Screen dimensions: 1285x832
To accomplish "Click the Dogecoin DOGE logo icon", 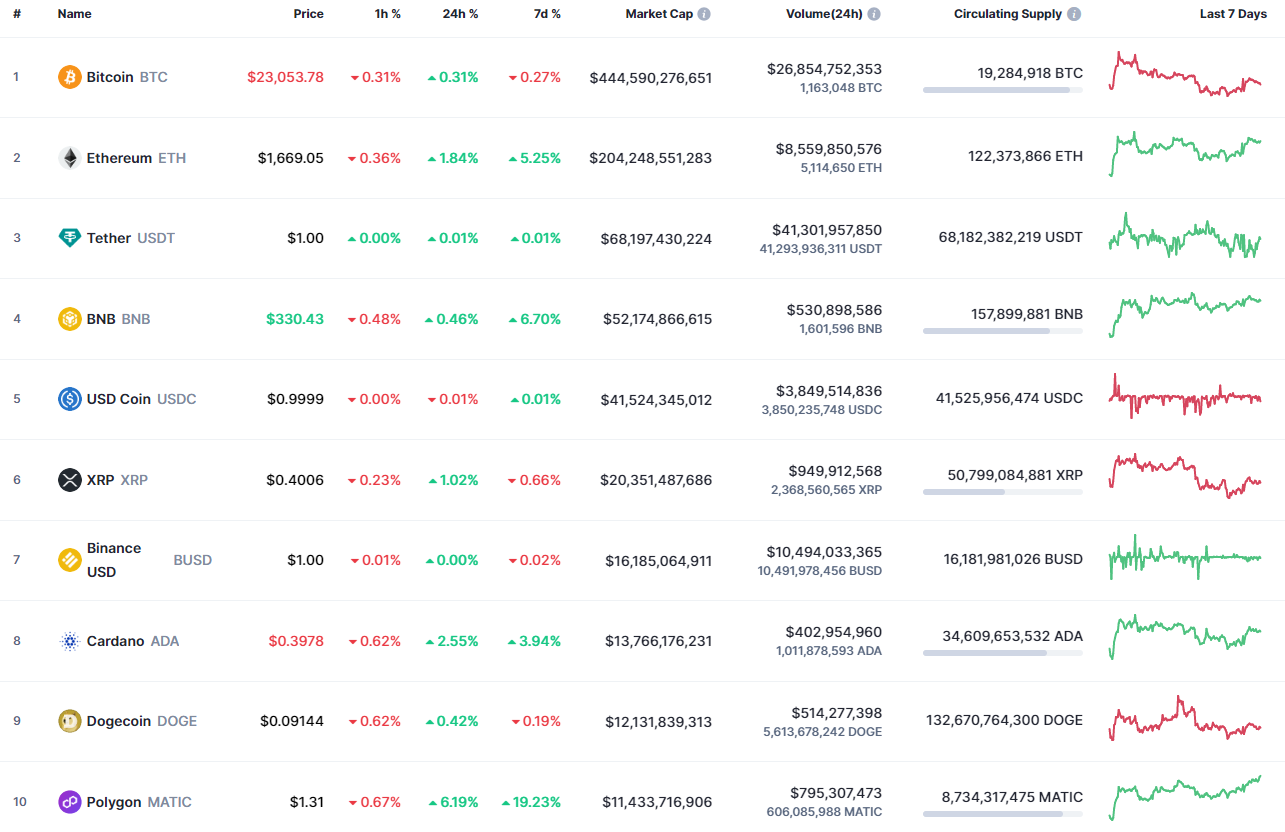I will (x=68, y=720).
